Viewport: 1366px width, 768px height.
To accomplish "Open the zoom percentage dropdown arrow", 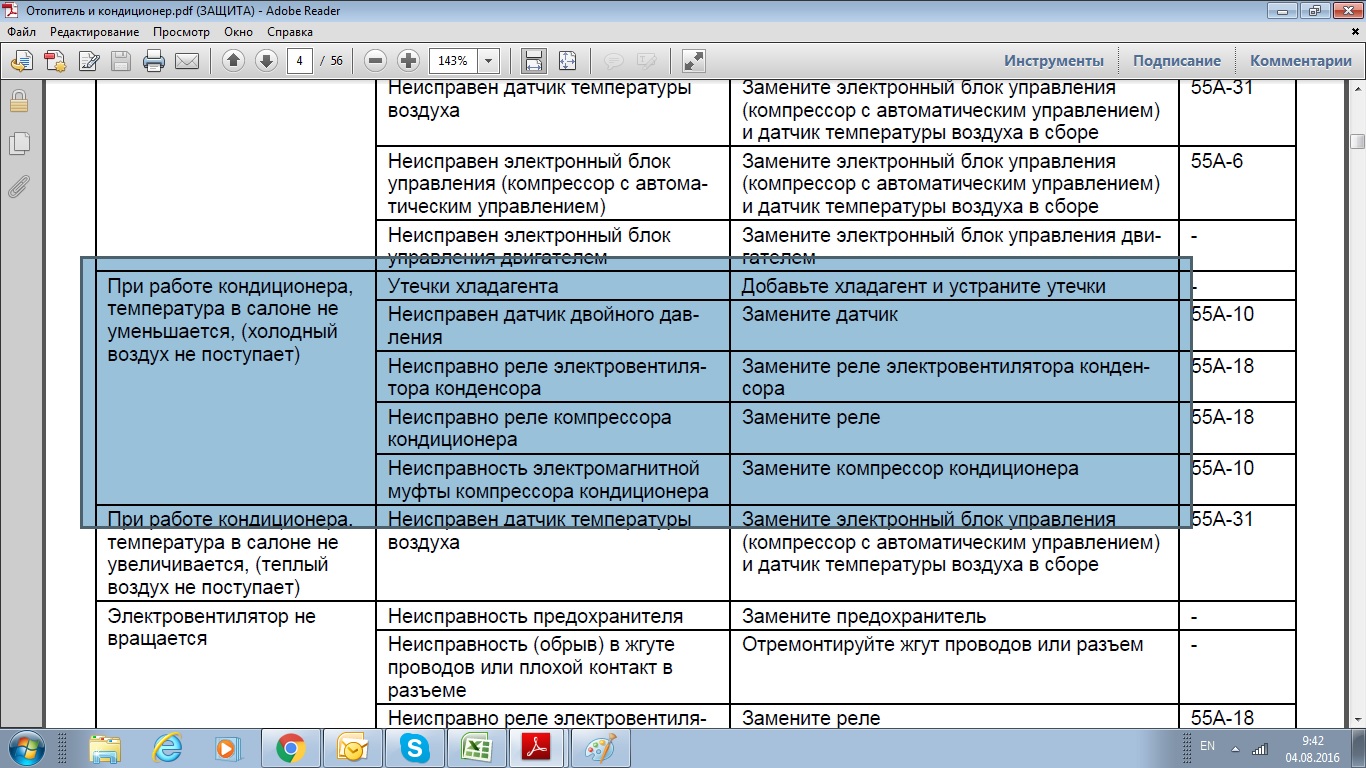I will [x=488, y=61].
